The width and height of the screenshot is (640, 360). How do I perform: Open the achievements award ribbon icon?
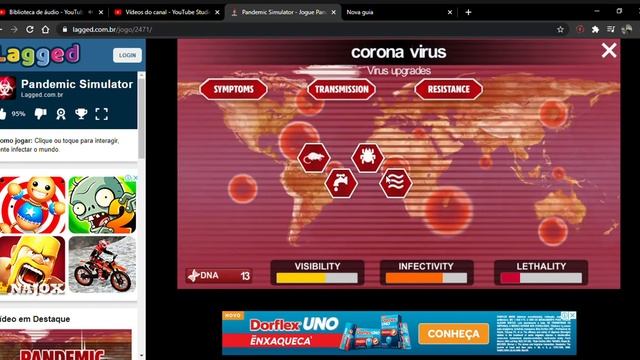coord(61,114)
